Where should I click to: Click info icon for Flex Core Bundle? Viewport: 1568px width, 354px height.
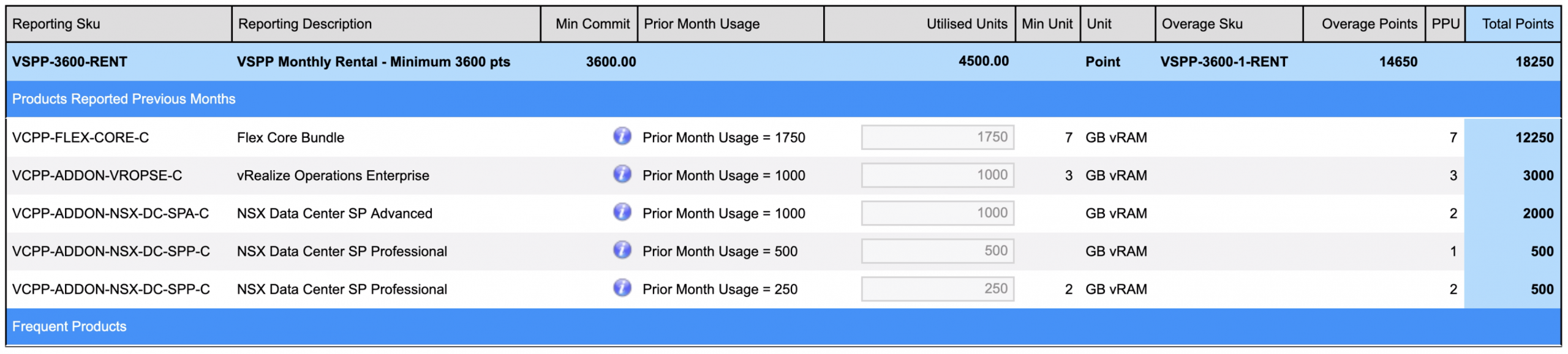pyautogui.click(x=622, y=136)
